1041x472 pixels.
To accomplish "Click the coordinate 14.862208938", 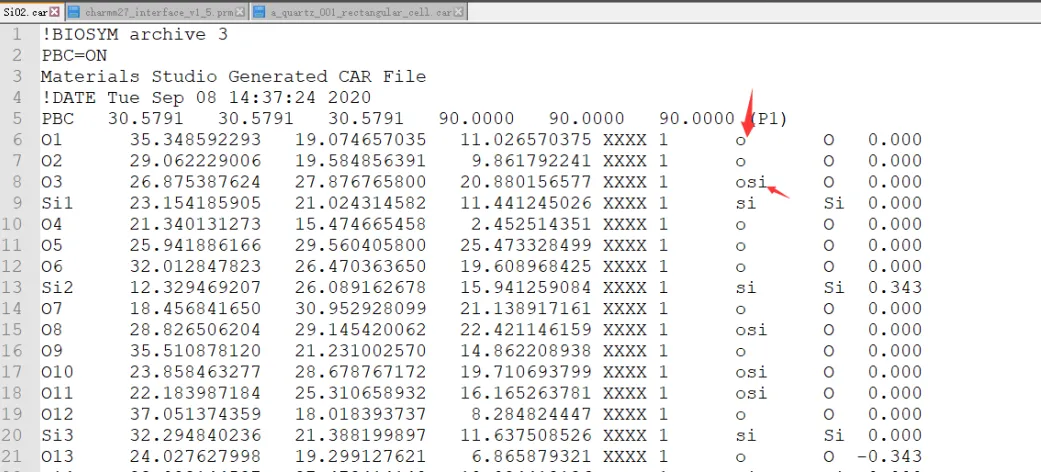I will pos(524,352).
